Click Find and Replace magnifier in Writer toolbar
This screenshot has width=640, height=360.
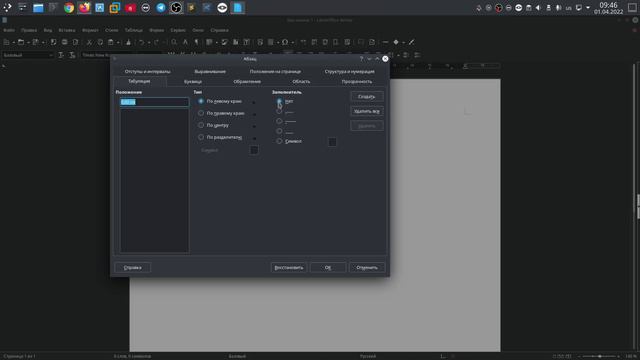click(174, 42)
